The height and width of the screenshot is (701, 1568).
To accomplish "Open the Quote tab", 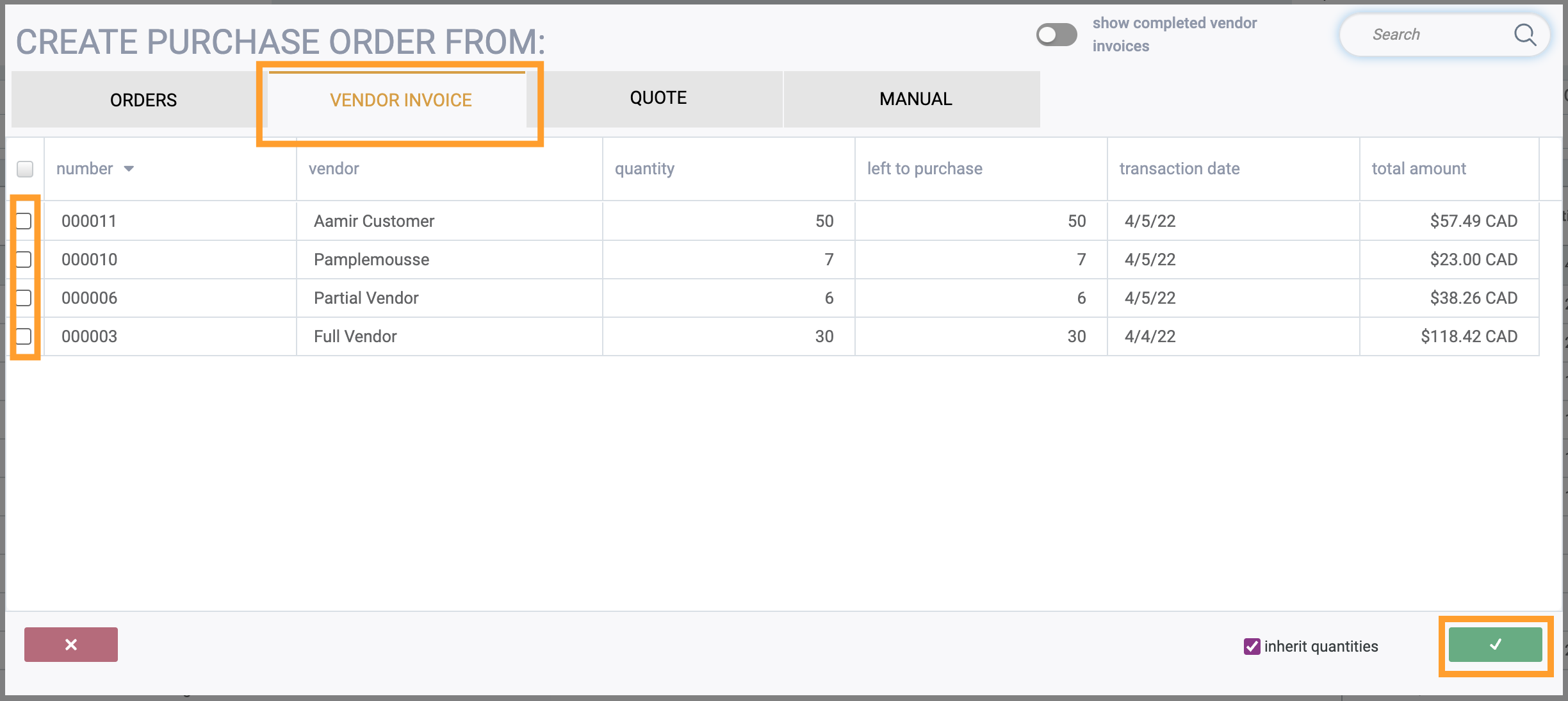I will click(658, 98).
